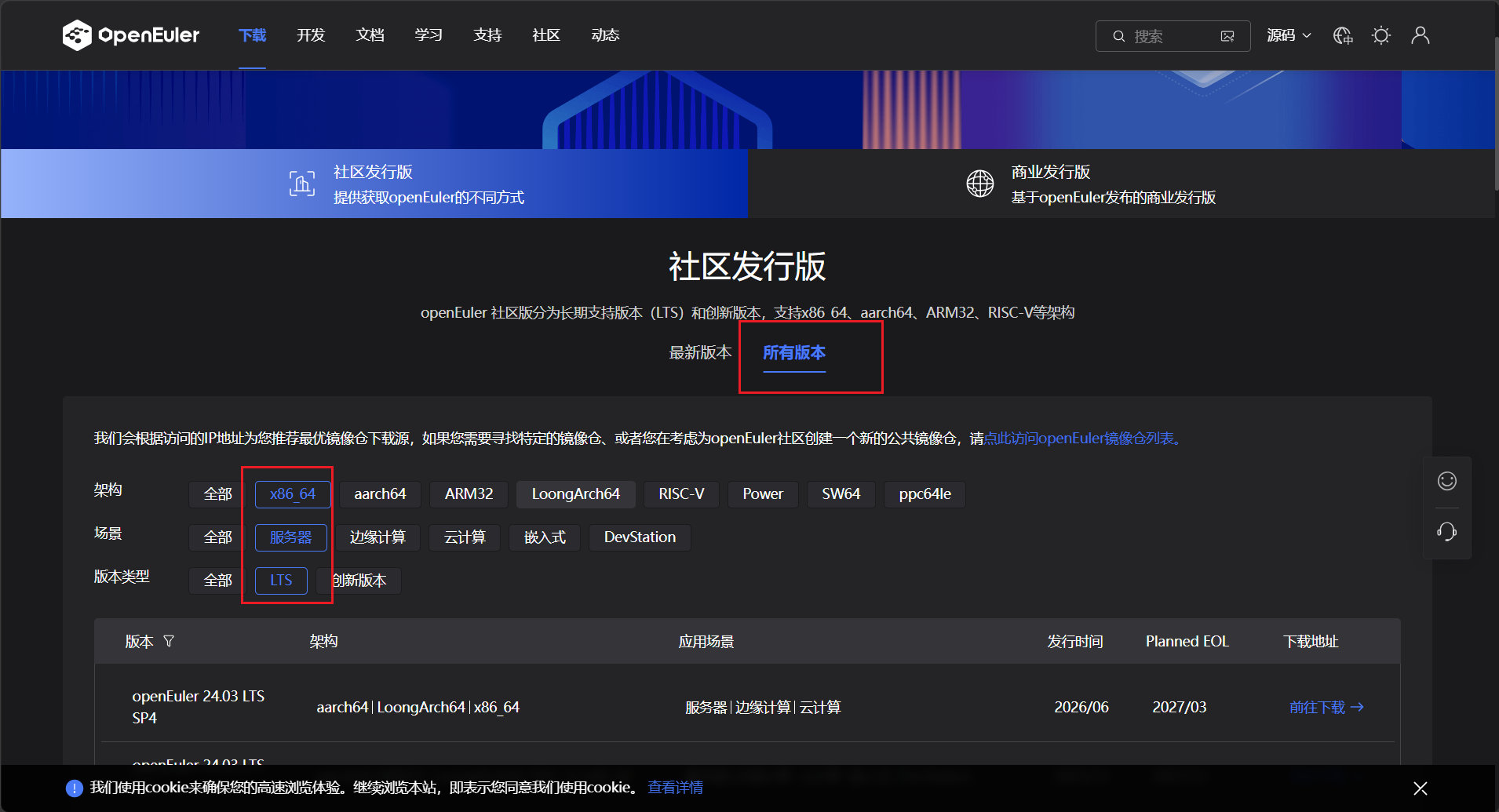
Task: Toggle the Power architecture filter
Action: (x=763, y=494)
